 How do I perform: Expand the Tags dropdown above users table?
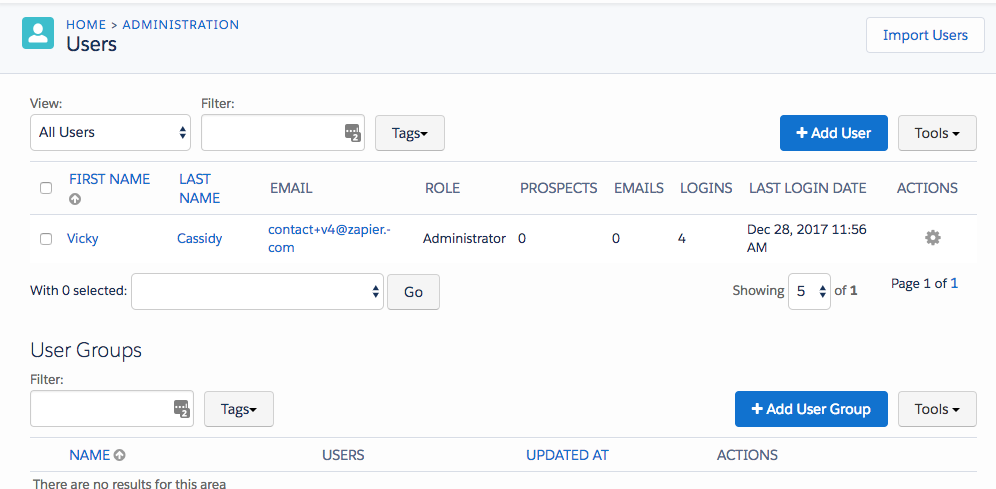[410, 133]
